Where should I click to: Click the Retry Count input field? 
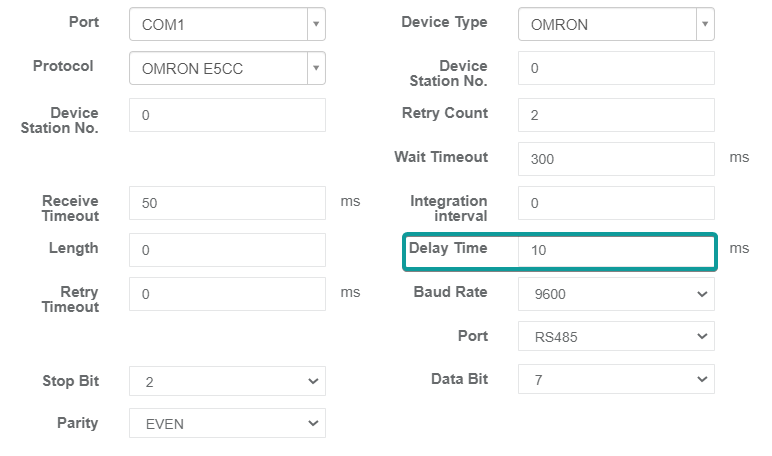(x=616, y=115)
